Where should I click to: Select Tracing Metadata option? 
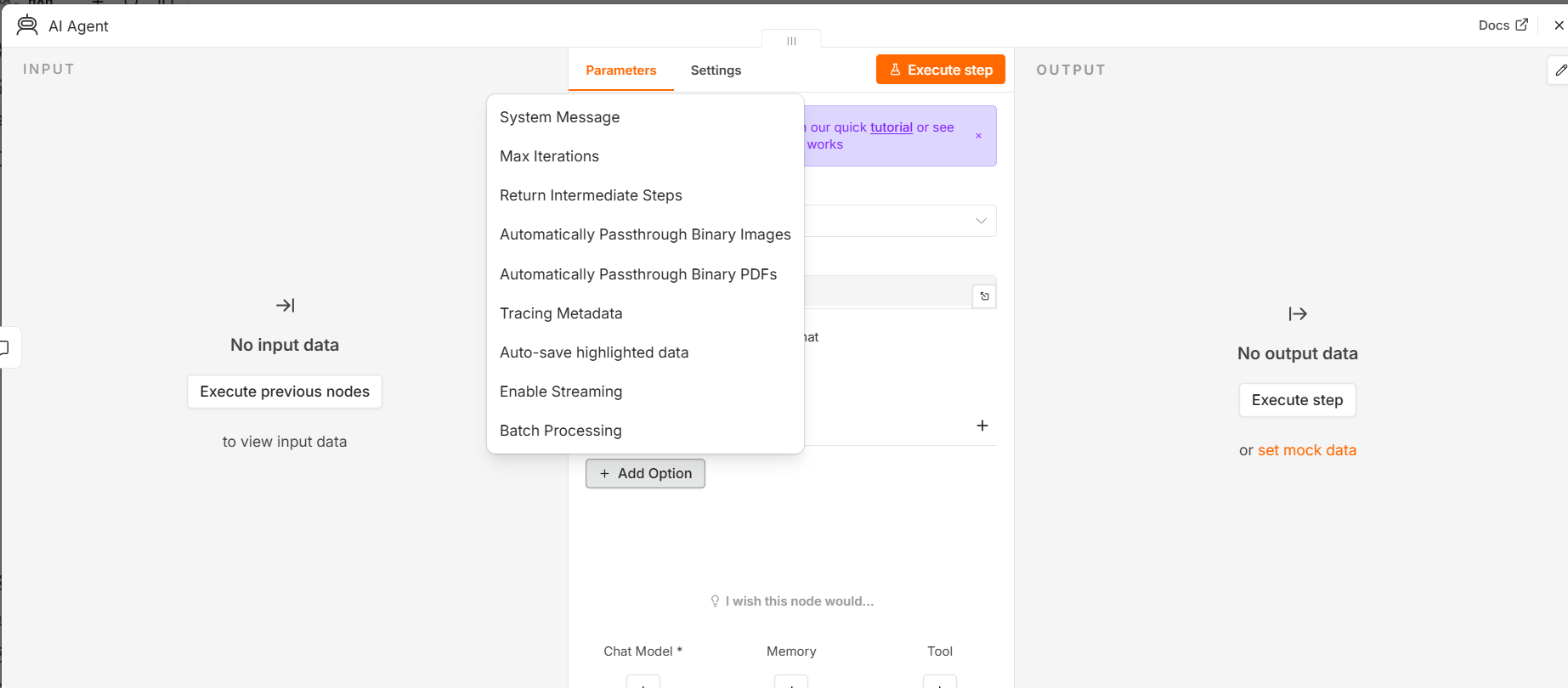coord(645,313)
